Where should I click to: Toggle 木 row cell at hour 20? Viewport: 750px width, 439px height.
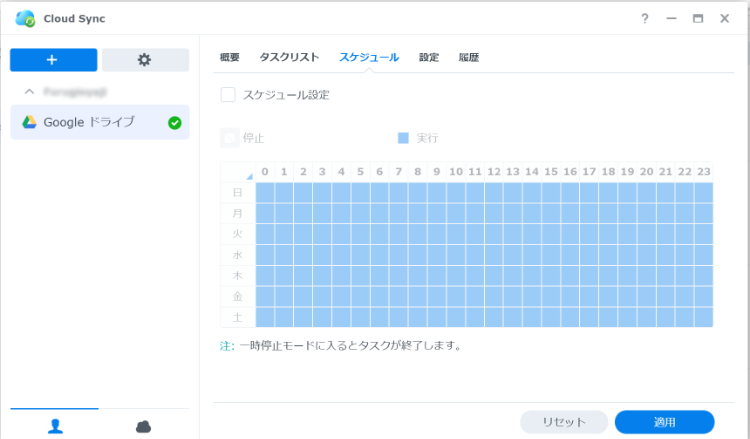tap(646, 276)
